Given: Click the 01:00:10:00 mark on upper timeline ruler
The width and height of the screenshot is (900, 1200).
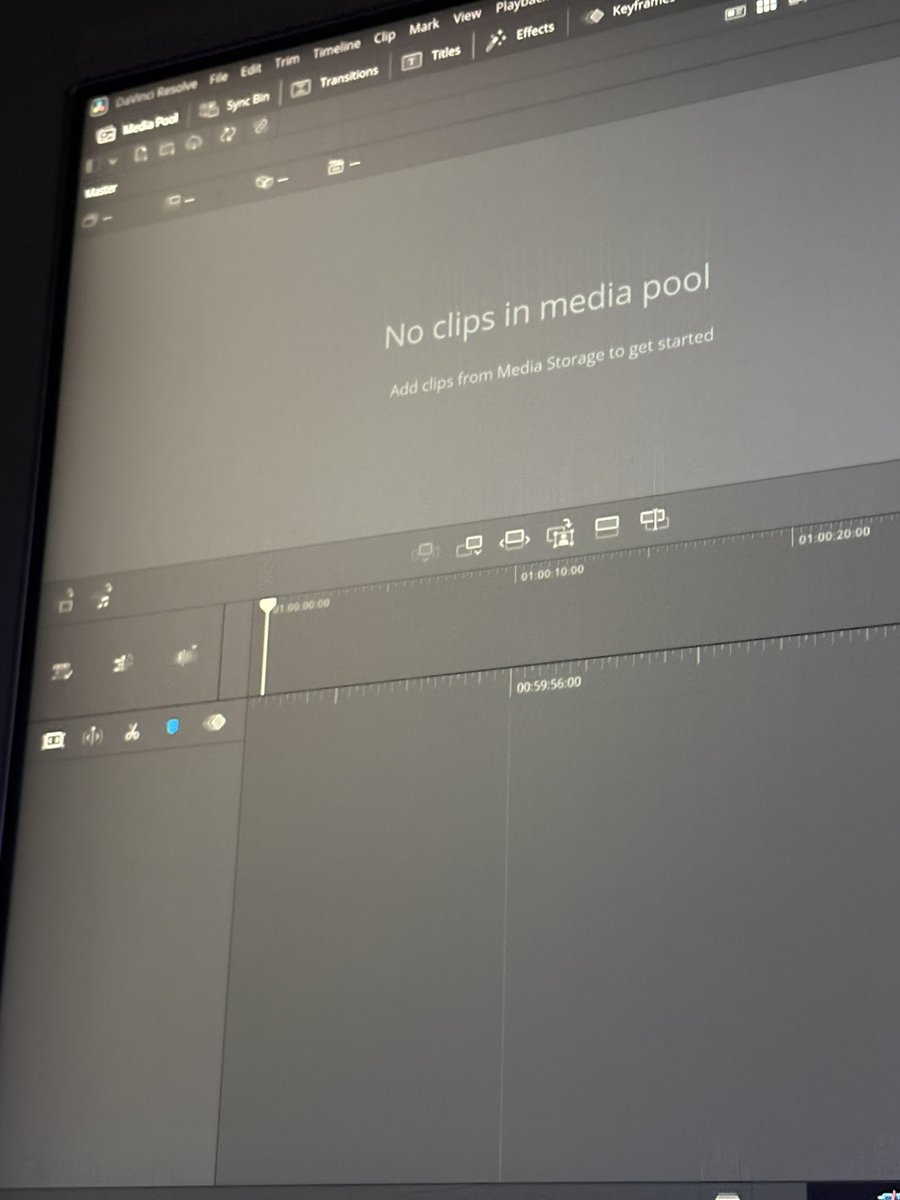Looking at the screenshot, I should [x=552, y=574].
